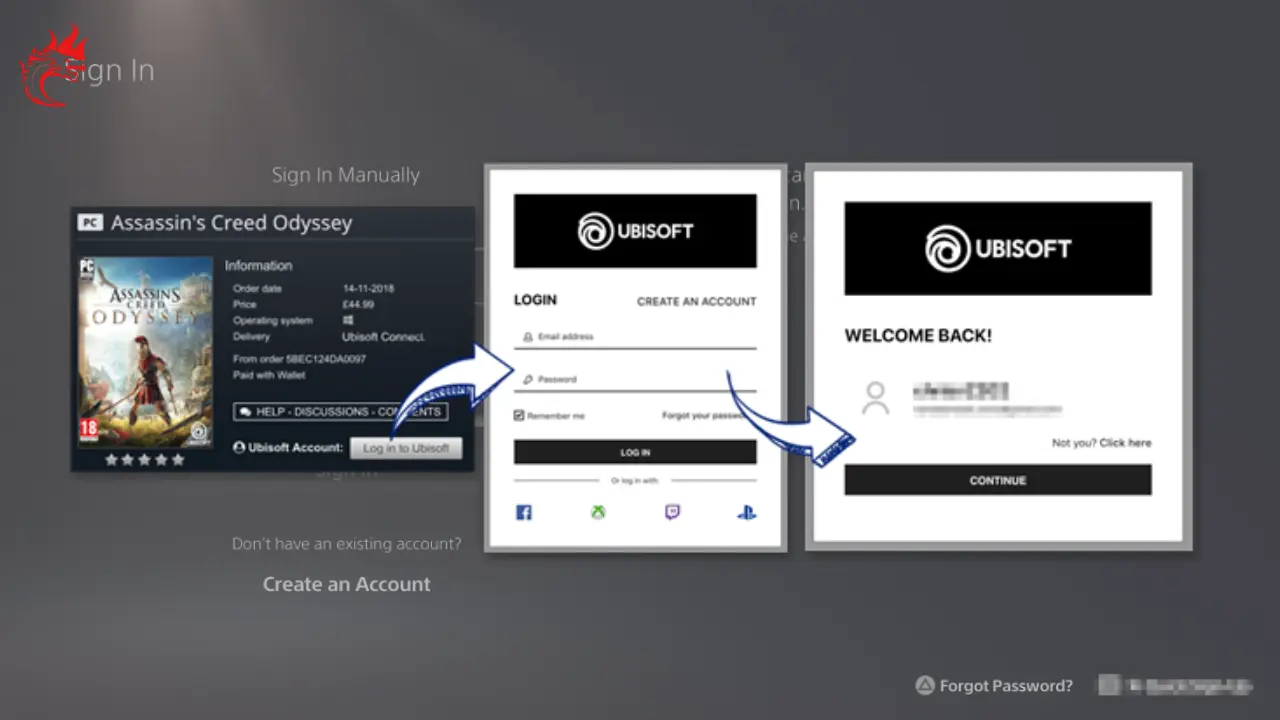Click the Don't have an existing account? text
The image size is (1280, 720).
[346, 544]
